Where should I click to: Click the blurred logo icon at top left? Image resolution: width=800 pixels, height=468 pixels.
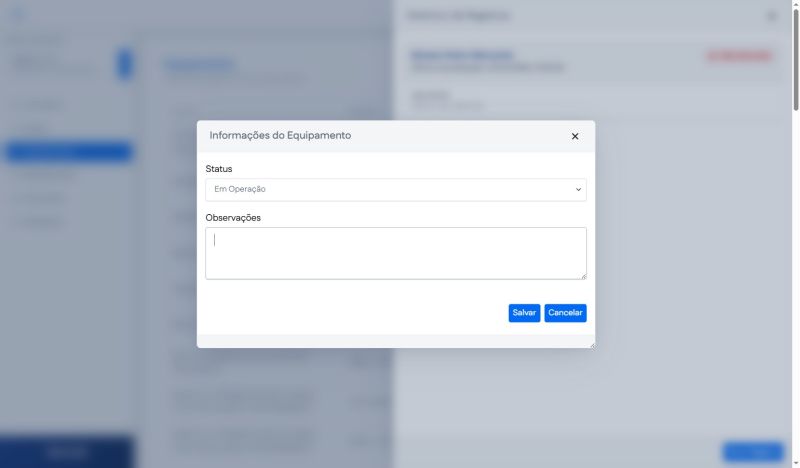18,14
